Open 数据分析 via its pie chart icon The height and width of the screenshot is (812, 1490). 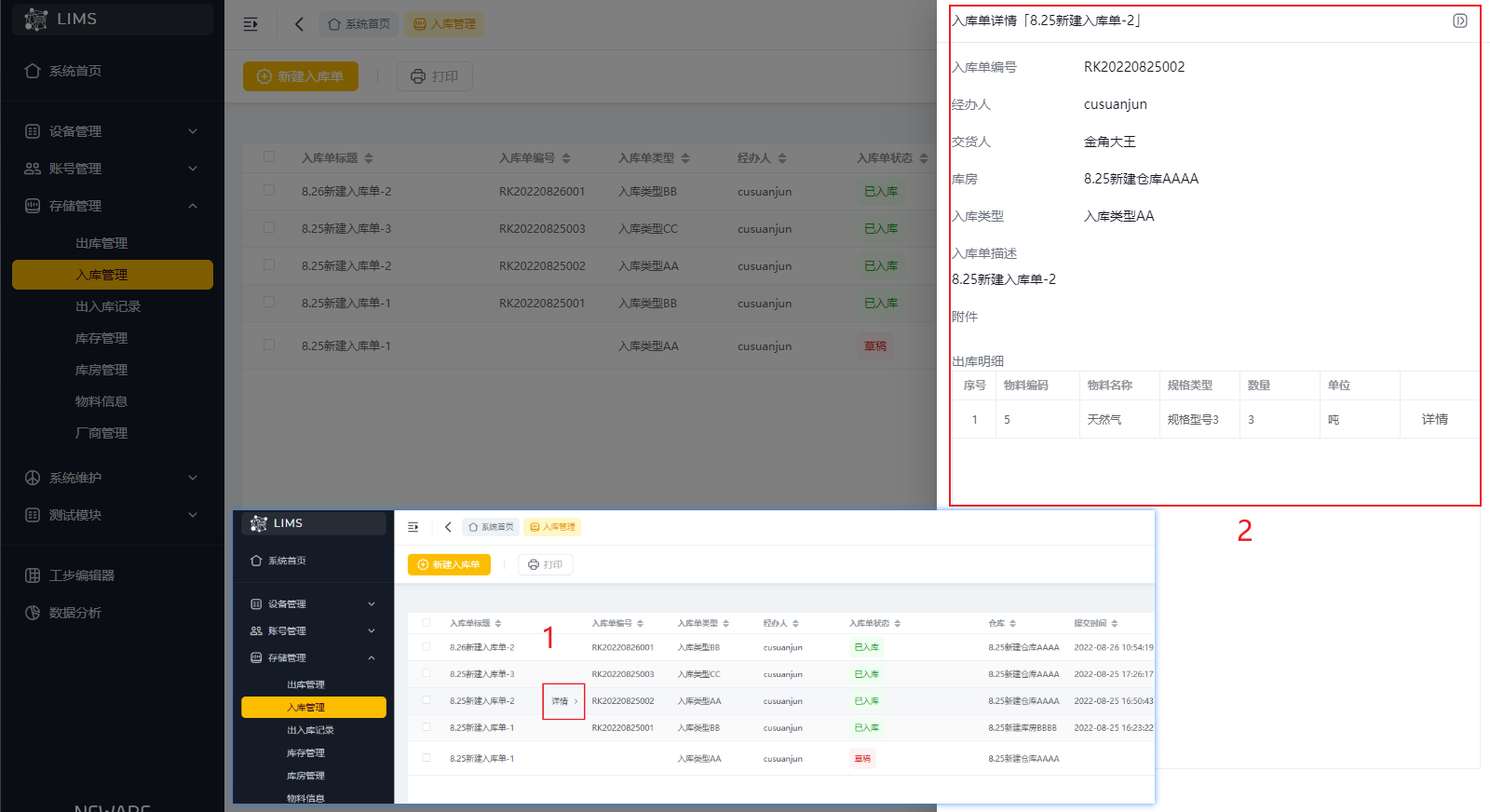point(33,613)
